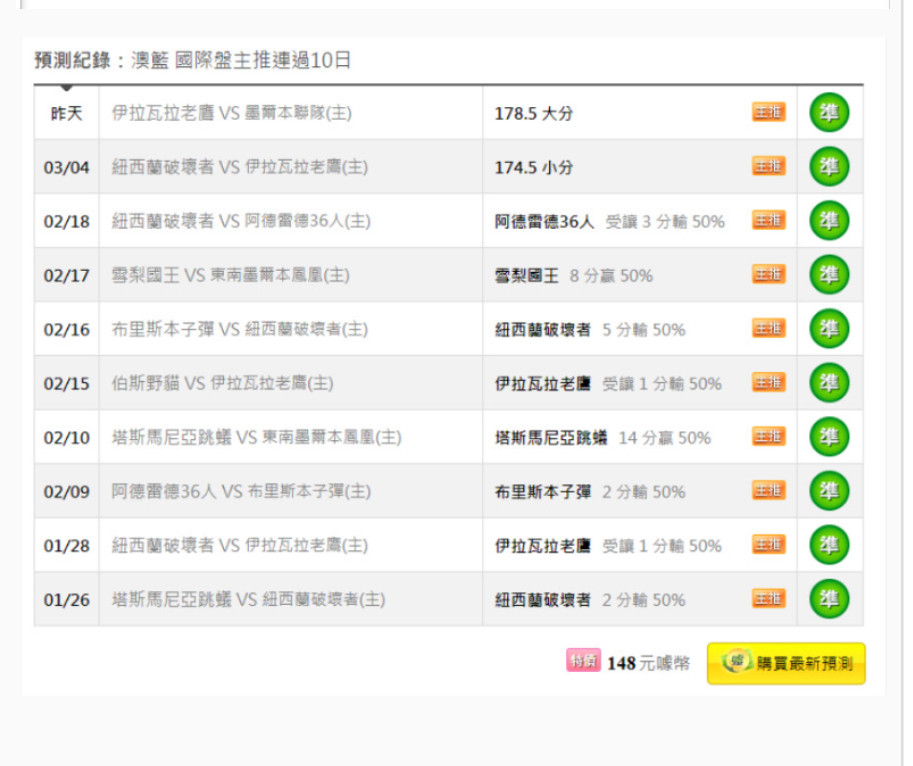Click the orange 主推 badge for 02/18
This screenshot has height=766, width=913.
click(768, 221)
